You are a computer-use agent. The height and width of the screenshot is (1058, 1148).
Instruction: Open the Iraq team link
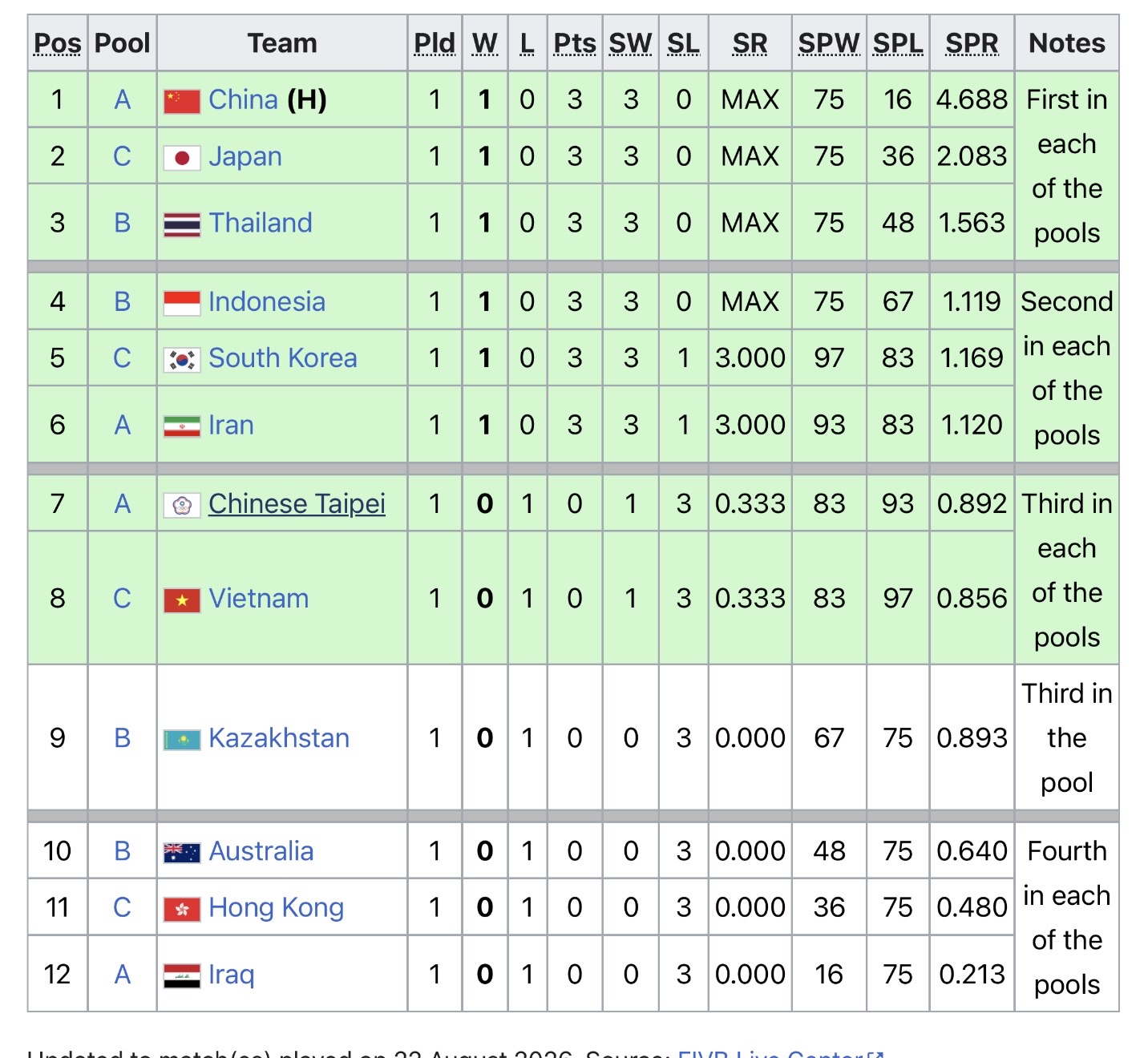tap(232, 974)
